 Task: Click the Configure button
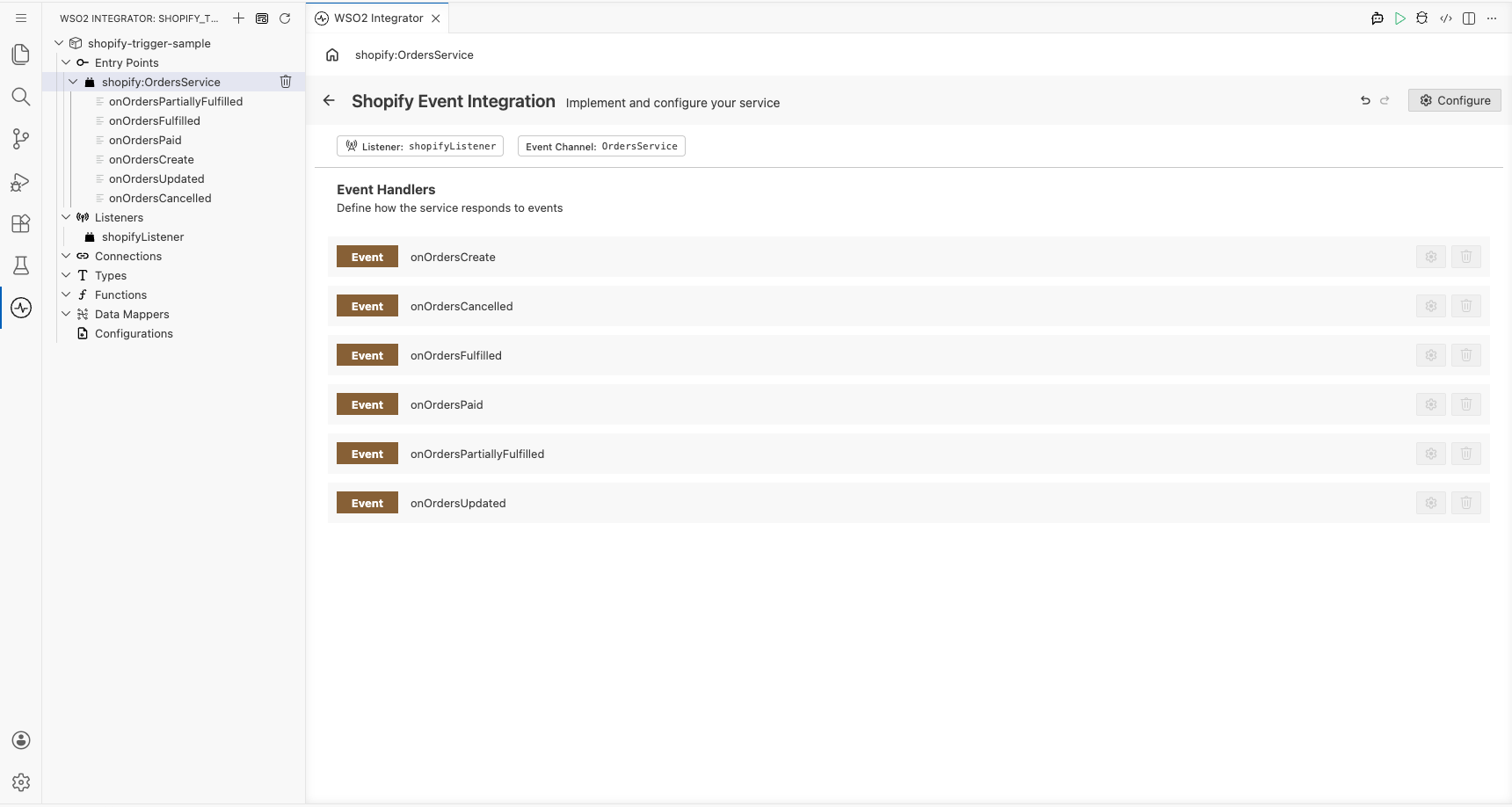pos(1455,100)
